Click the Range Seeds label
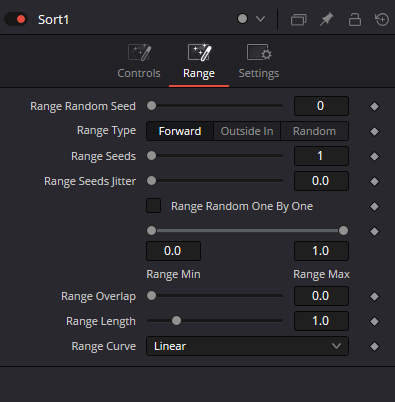 103,156
